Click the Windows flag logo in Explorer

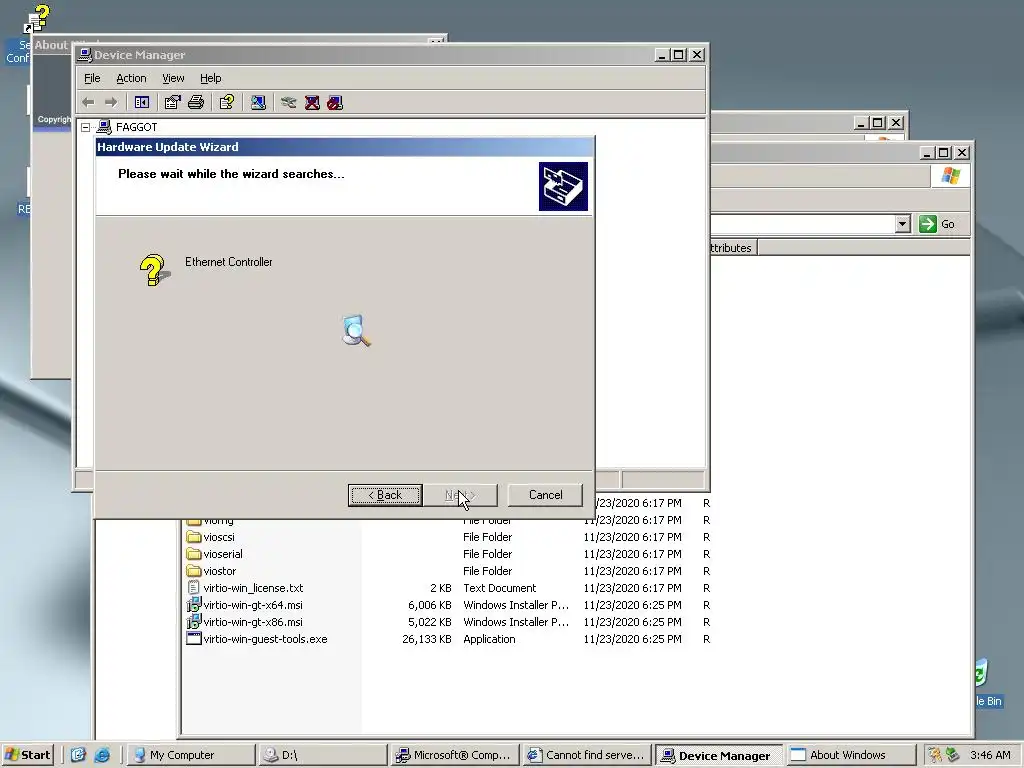pos(951,176)
